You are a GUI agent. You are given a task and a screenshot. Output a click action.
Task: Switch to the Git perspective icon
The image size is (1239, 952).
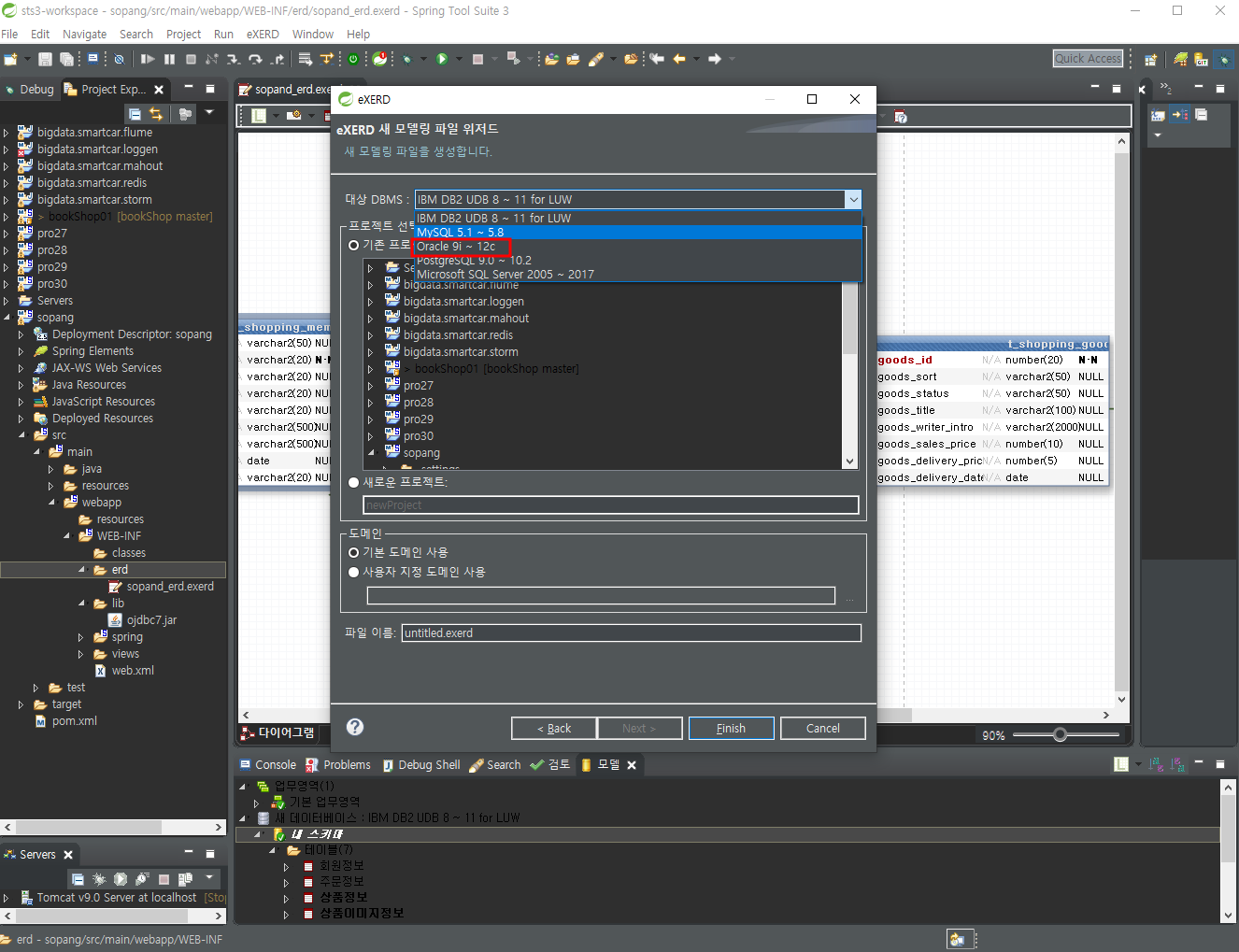[1201, 59]
